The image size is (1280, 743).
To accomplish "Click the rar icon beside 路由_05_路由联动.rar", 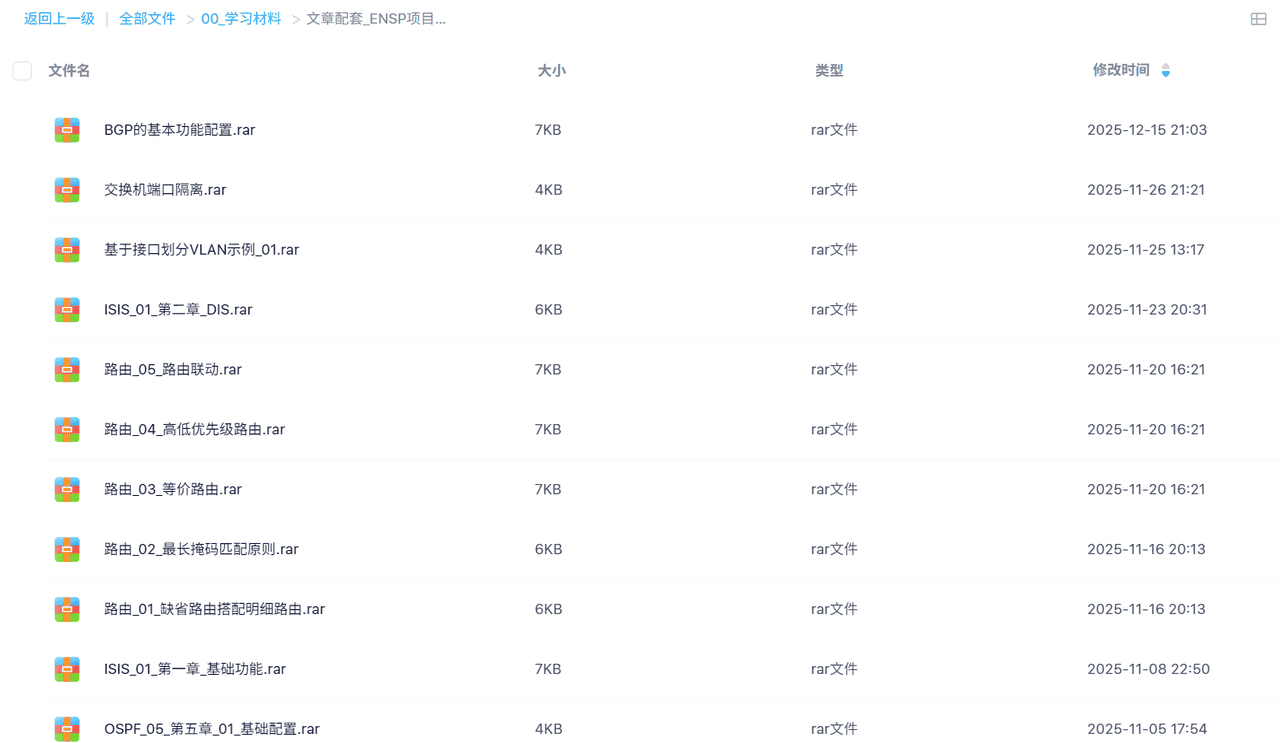I will [x=67, y=370].
